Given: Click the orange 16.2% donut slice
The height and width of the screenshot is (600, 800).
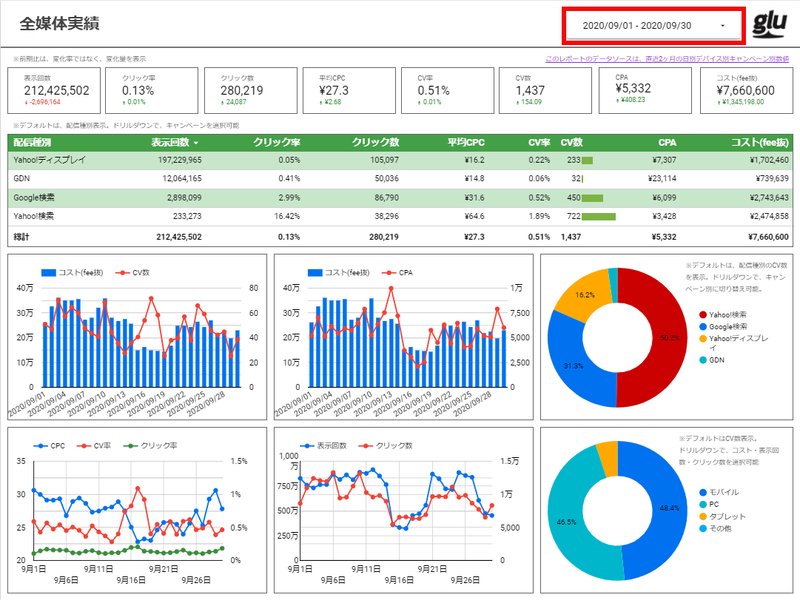Looking at the screenshot, I should (585, 295).
